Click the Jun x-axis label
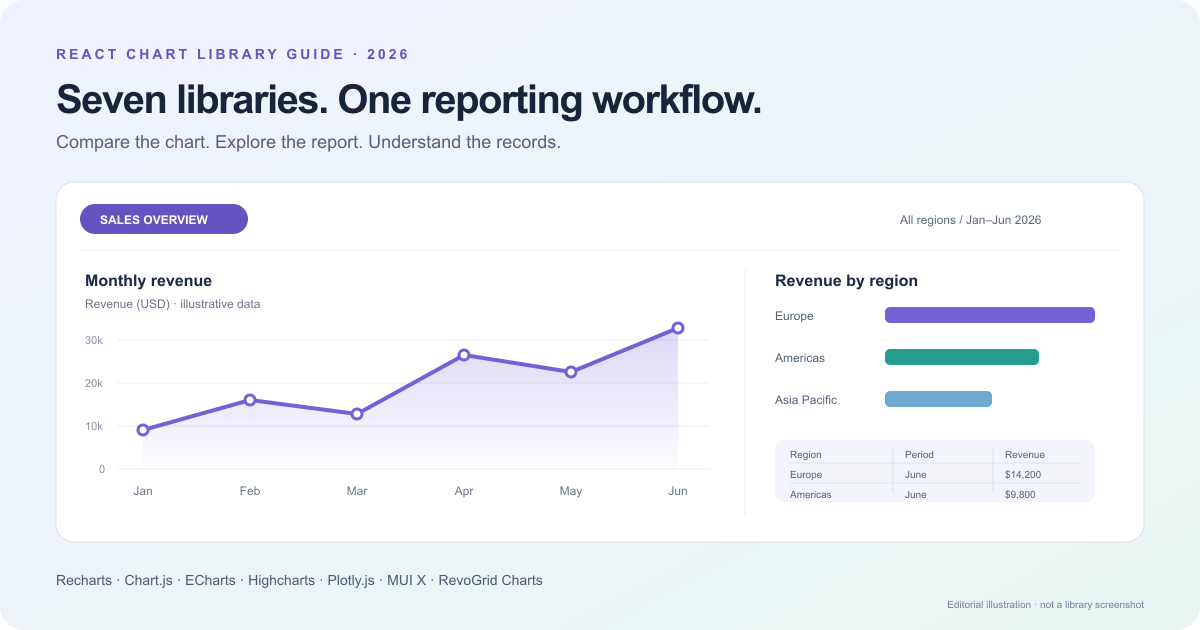This screenshot has width=1200, height=630. tap(678, 491)
